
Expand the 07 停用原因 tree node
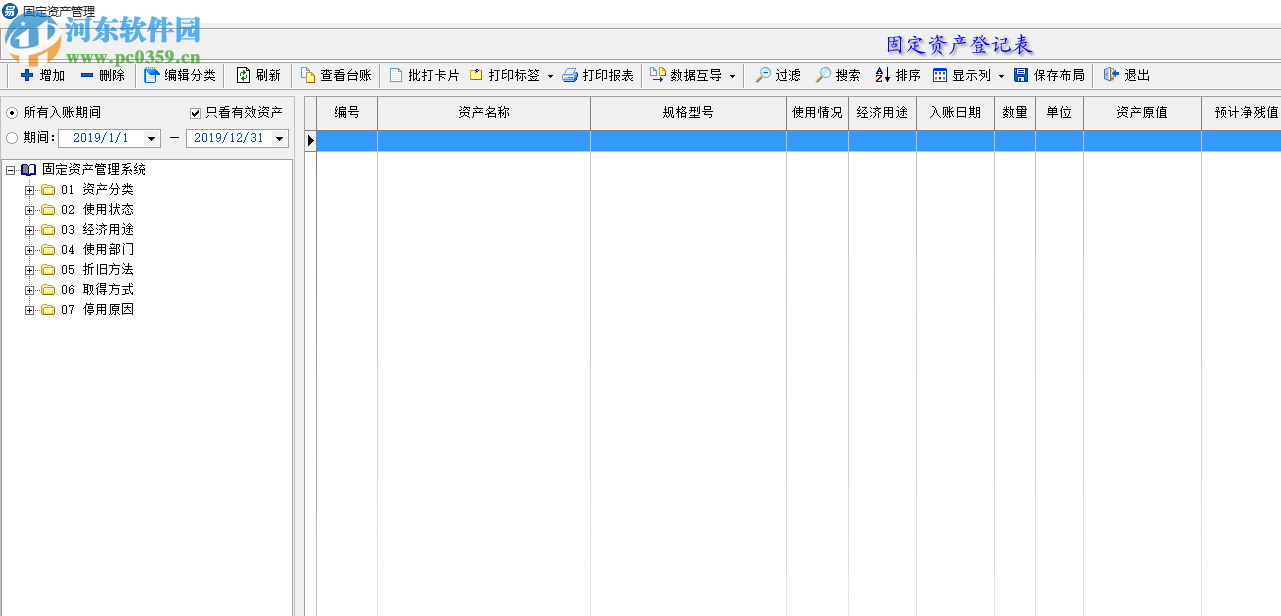pyautogui.click(x=30, y=310)
